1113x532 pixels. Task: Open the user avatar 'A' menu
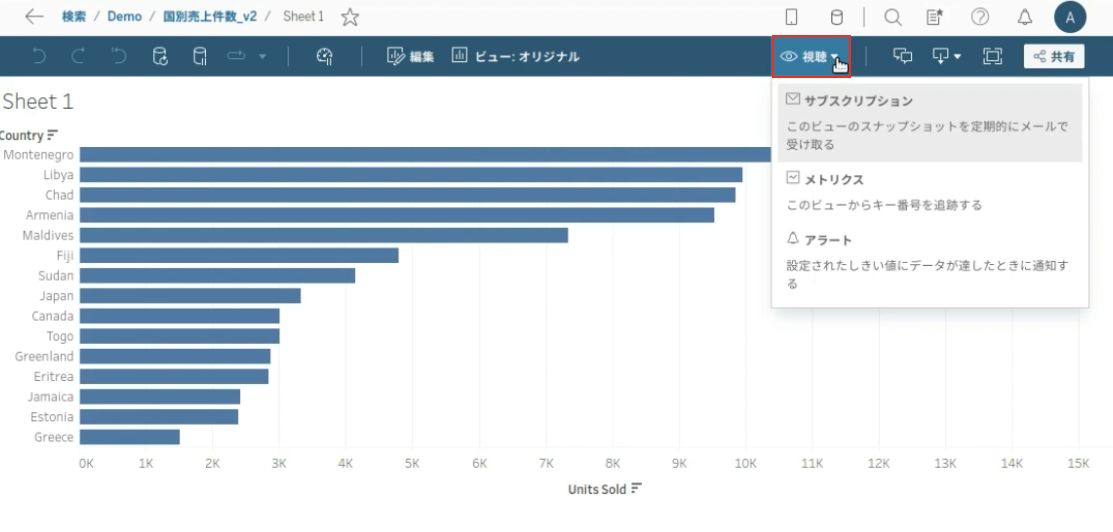click(1070, 17)
